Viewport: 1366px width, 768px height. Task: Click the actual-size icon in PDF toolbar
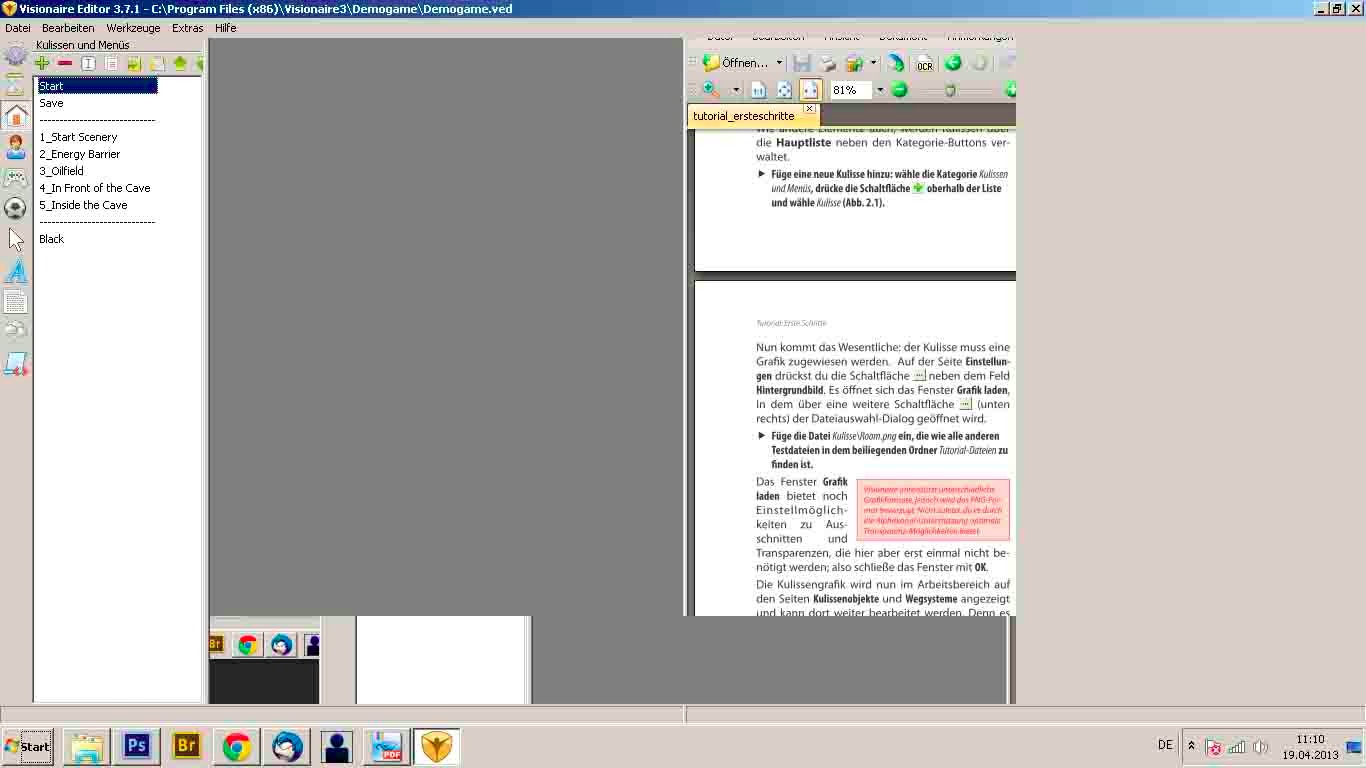pyautogui.click(x=758, y=90)
